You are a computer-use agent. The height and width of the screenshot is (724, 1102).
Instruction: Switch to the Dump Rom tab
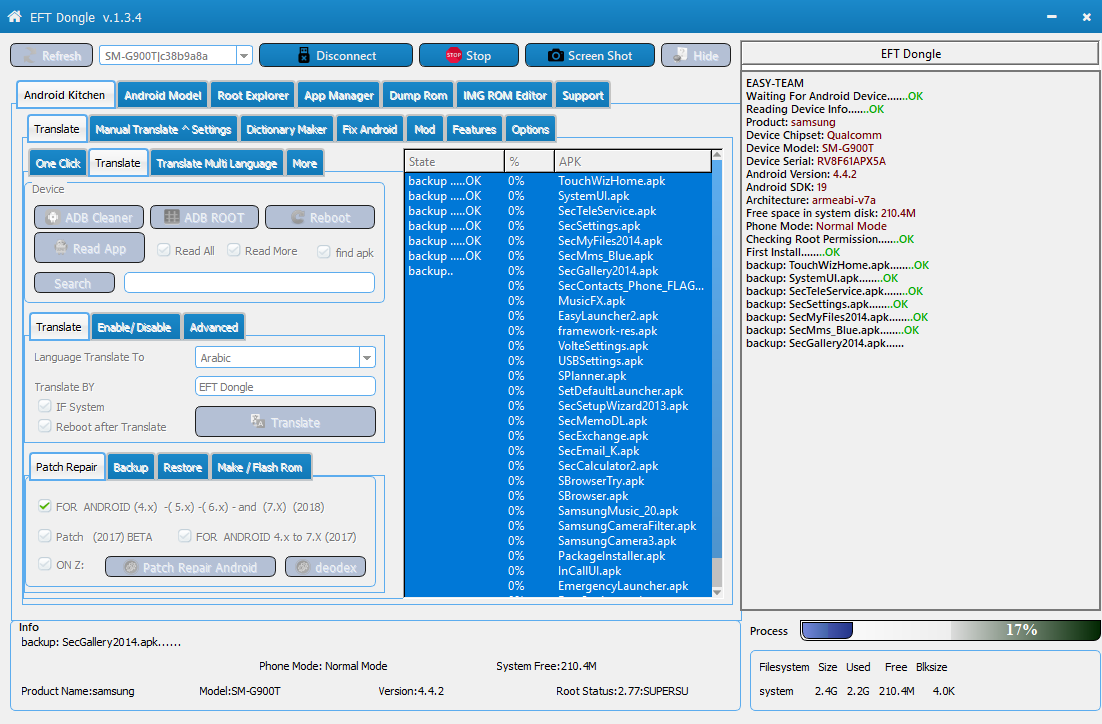click(418, 95)
